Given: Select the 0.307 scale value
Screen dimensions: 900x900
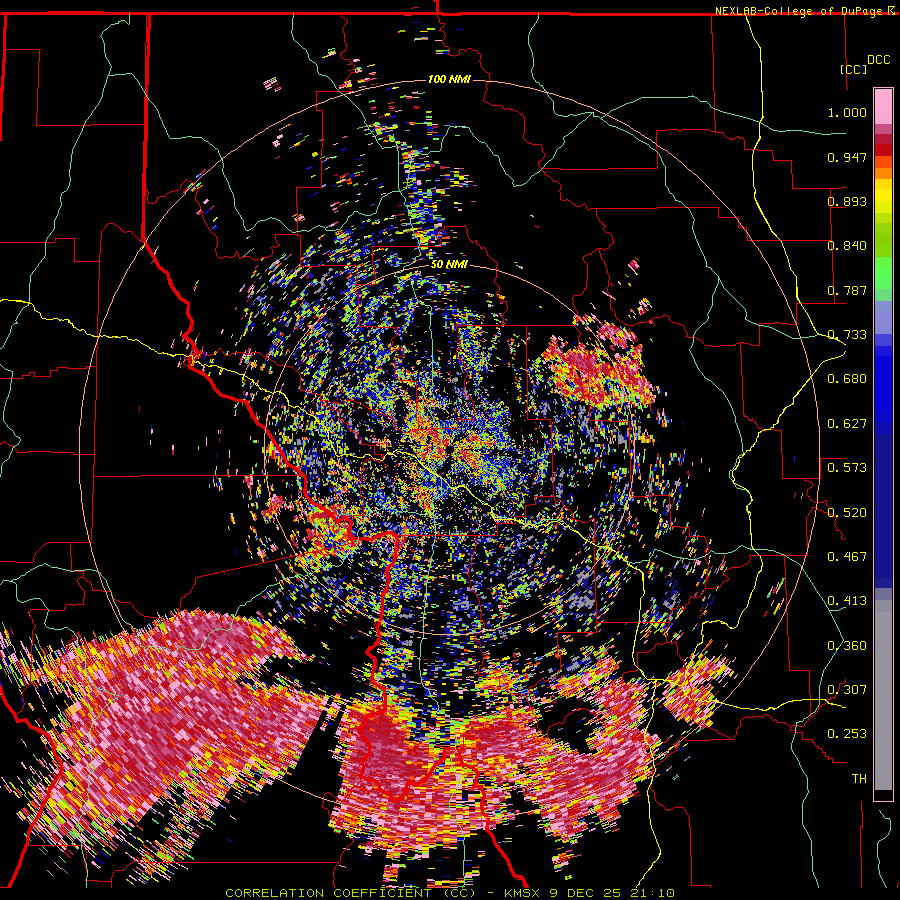Looking at the screenshot, I should tap(847, 690).
